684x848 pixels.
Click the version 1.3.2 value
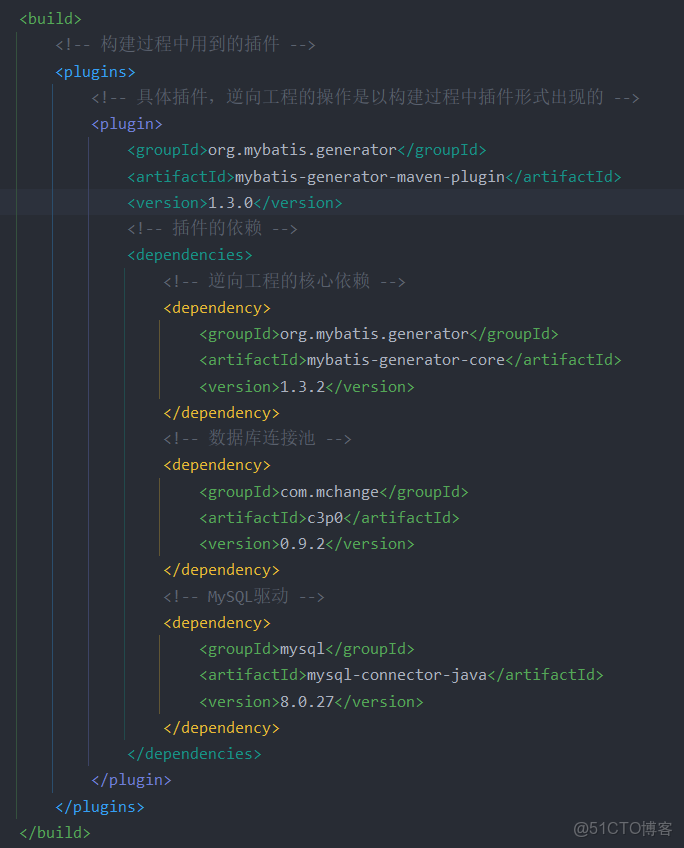click(305, 386)
